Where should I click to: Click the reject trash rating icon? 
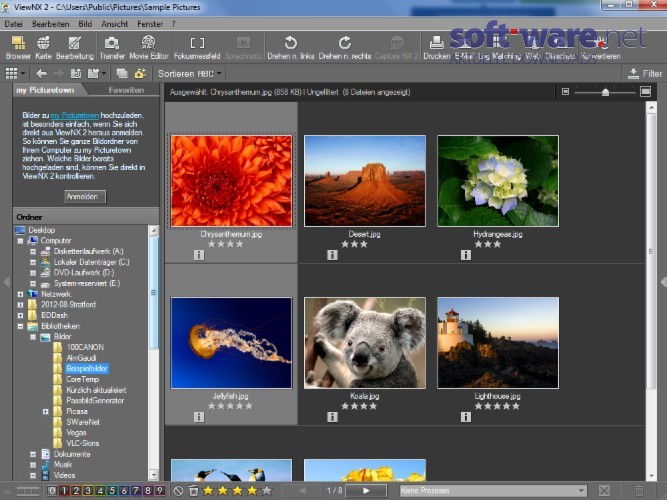[193, 491]
